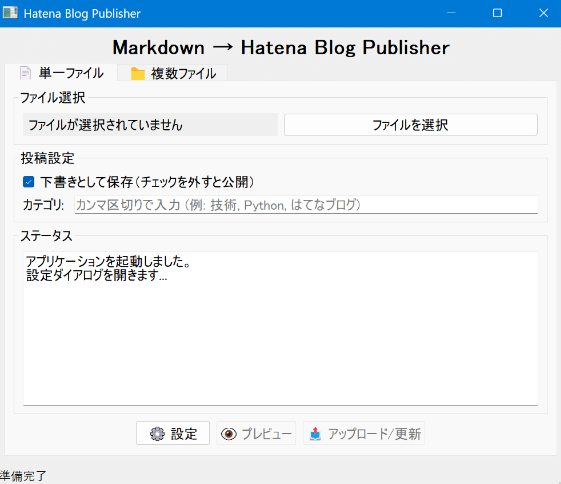The width and height of the screenshot is (561, 484).
Task: Click the ファイルが選択されていません file path field
Action: 150,125
